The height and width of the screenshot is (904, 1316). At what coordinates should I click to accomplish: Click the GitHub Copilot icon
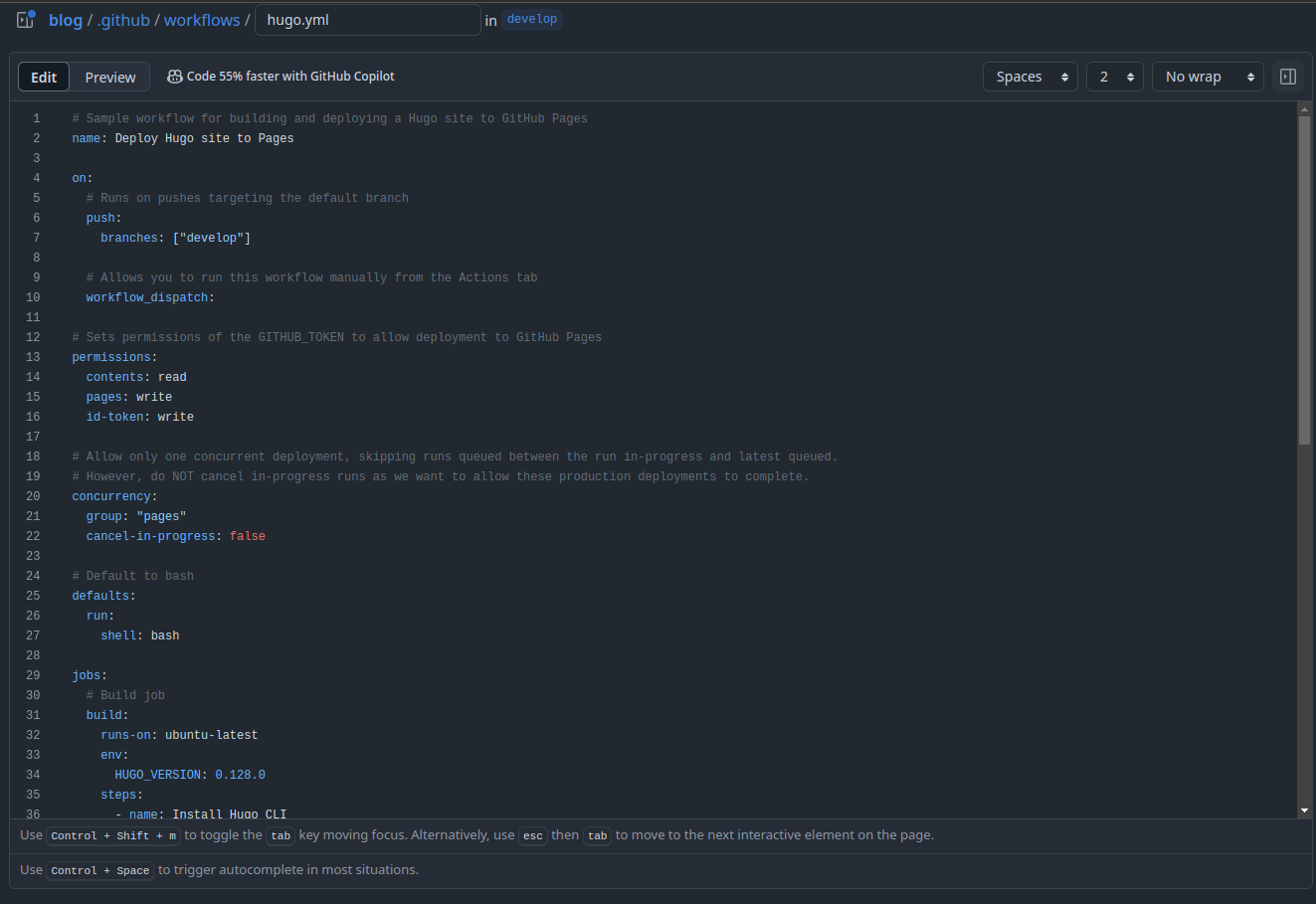(174, 77)
